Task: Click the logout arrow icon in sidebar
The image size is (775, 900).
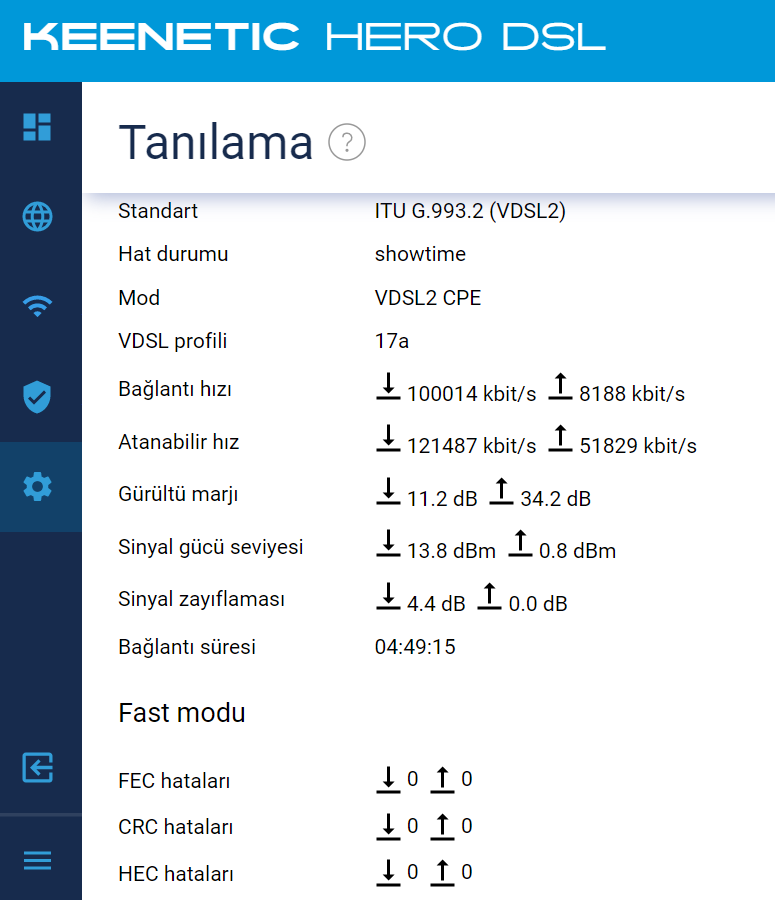Action: [x=37, y=767]
